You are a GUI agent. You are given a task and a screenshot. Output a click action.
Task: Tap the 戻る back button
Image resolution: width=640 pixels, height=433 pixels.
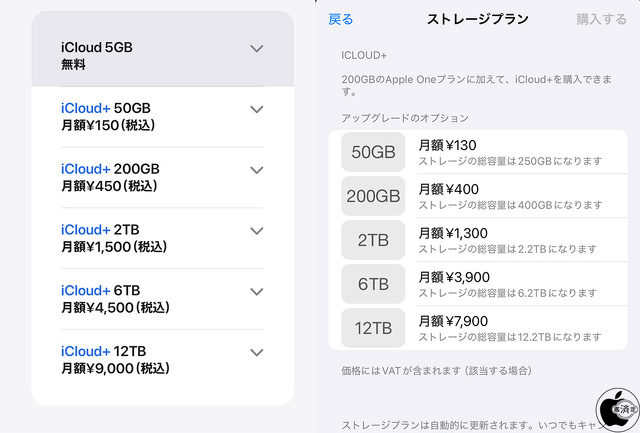tap(341, 19)
